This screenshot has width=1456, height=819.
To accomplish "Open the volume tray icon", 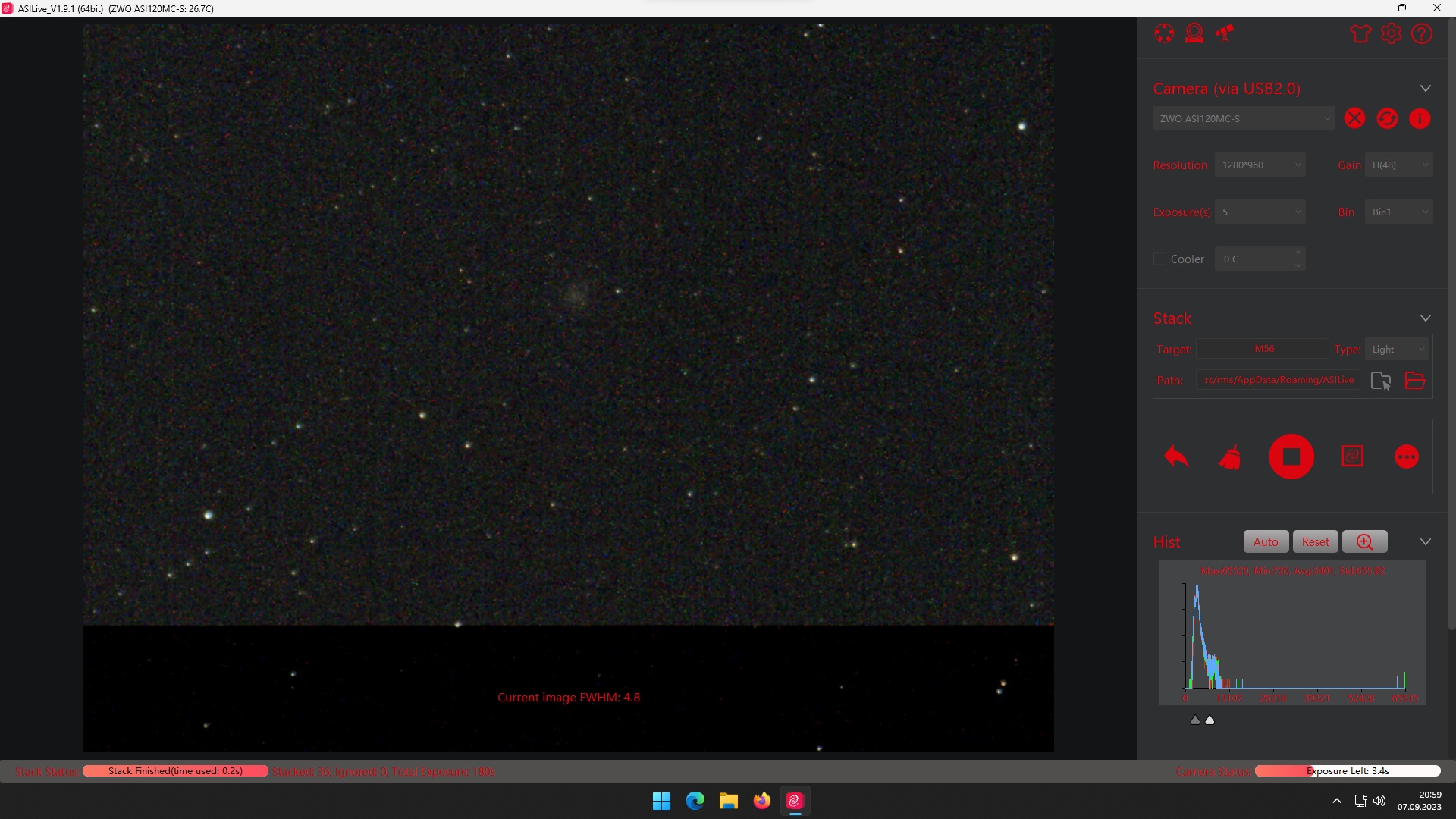I will (x=1379, y=801).
